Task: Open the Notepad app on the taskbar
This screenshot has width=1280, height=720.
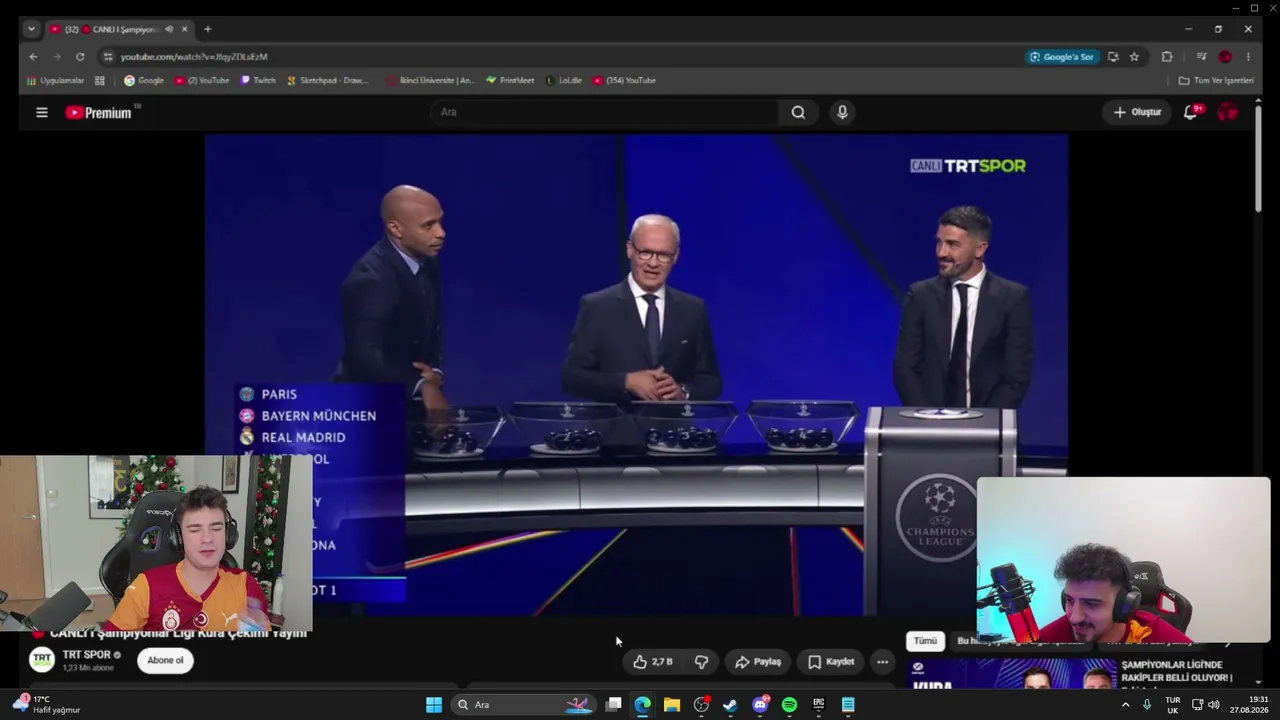Action: click(x=848, y=705)
